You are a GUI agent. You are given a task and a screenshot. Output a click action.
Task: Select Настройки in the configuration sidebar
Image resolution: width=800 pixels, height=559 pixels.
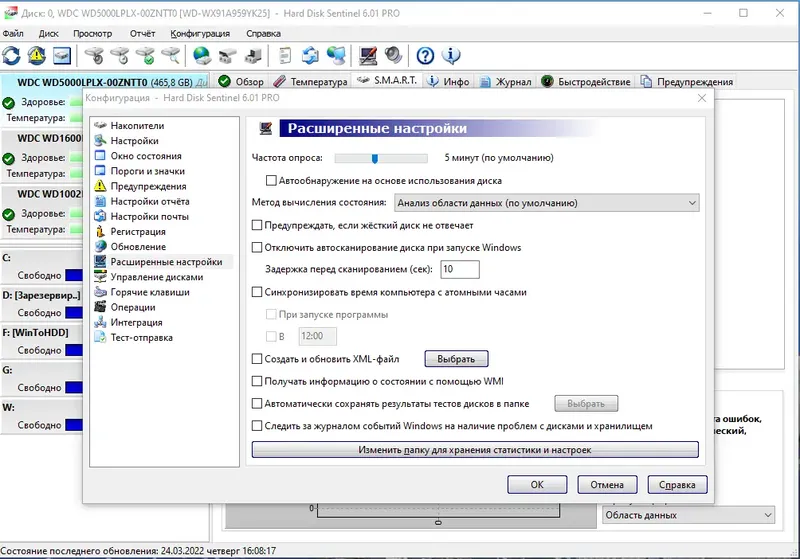tap(134, 141)
